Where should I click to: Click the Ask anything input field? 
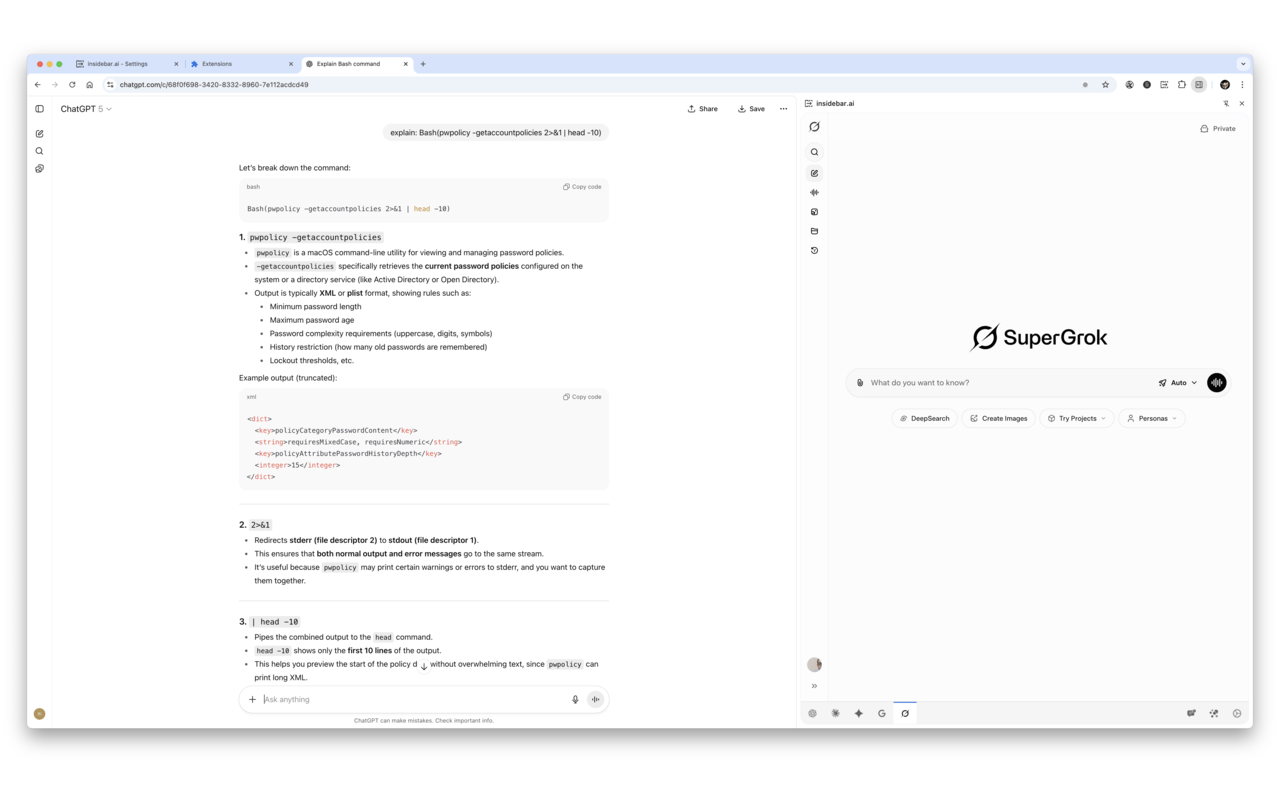click(x=410, y=700)
